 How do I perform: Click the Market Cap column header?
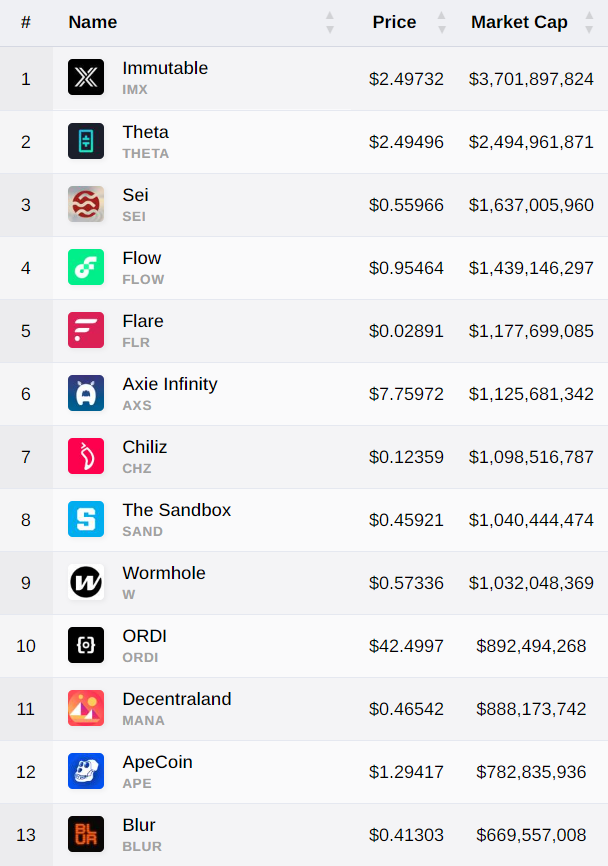519,22
